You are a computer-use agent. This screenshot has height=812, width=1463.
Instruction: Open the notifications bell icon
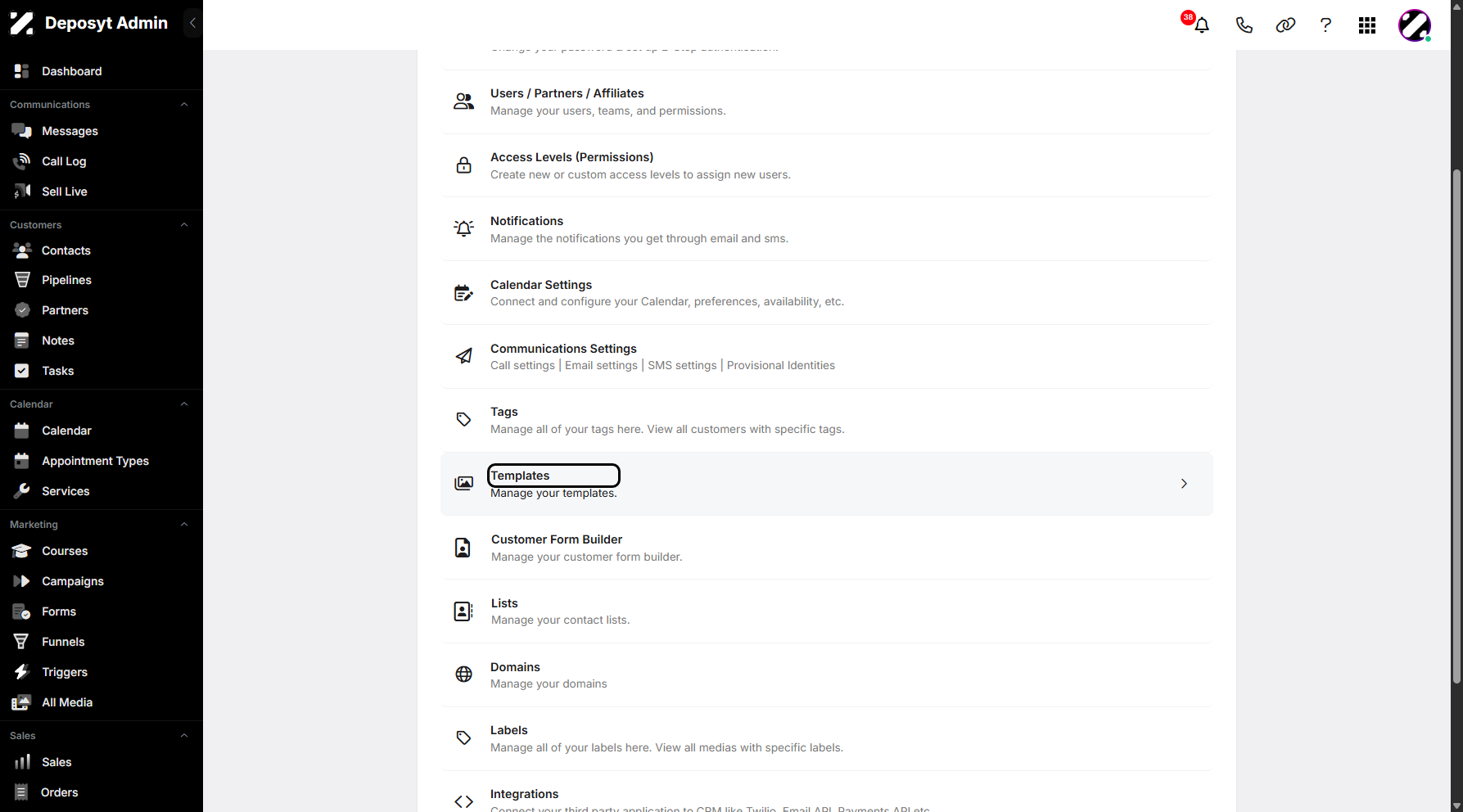coord(1201,25)
